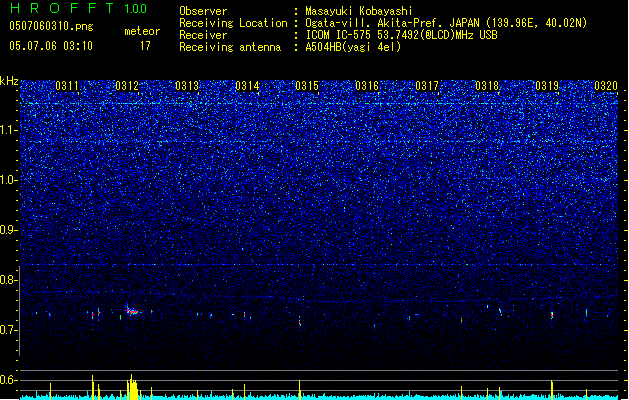
Task: Click time marker 0319
Action: (547, 86)
